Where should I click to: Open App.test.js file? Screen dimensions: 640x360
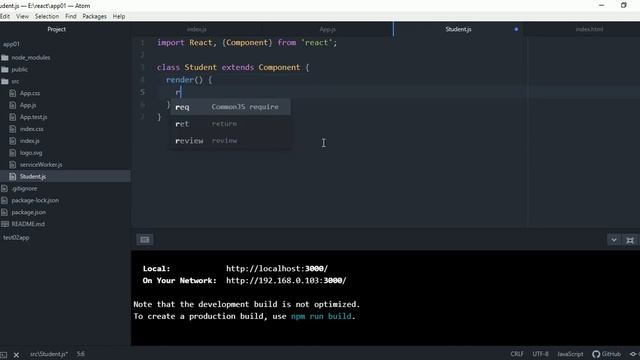[33, 117]
